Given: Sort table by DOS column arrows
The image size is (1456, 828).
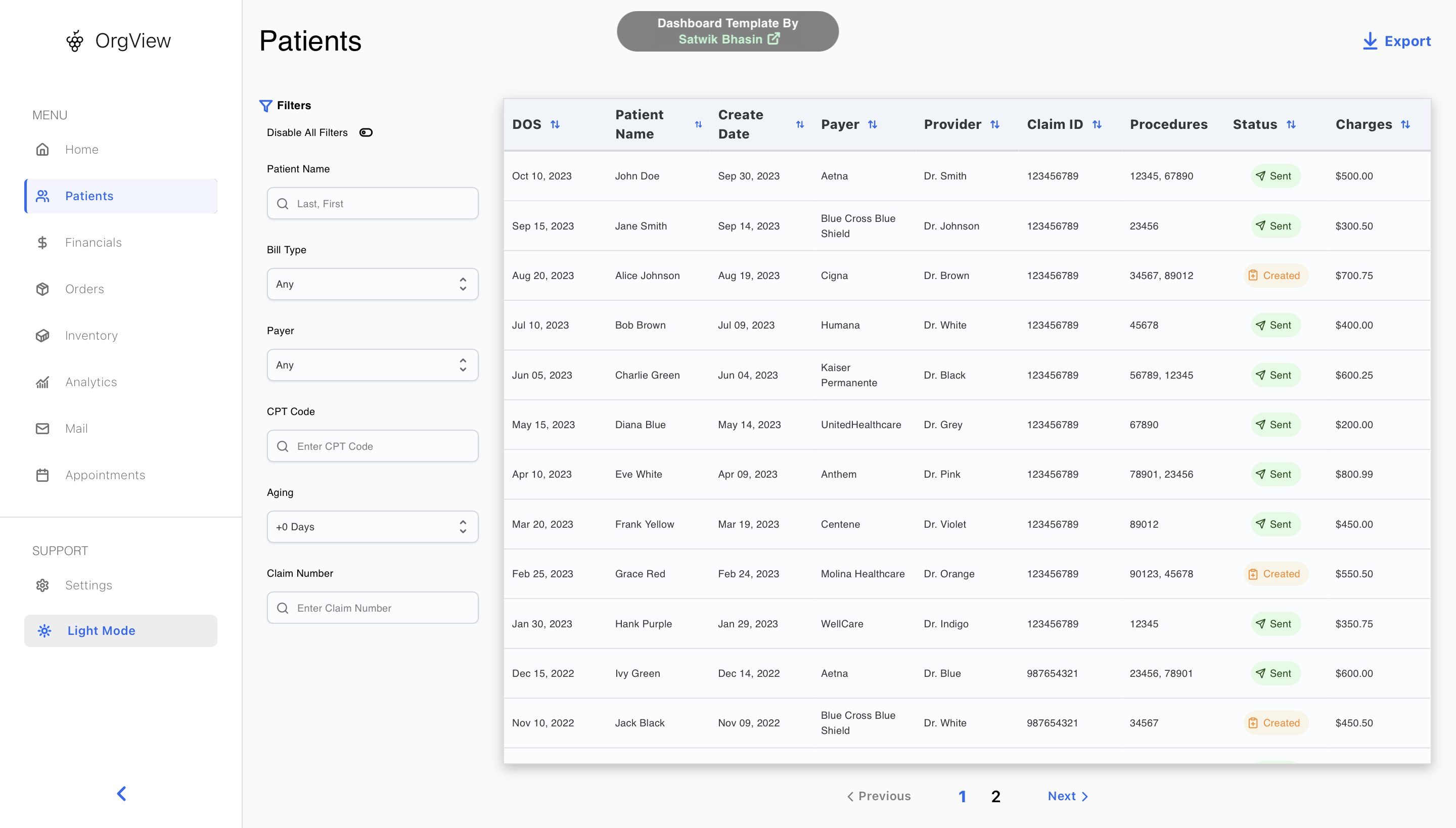Looking at the screenshot, I should 555,124.
